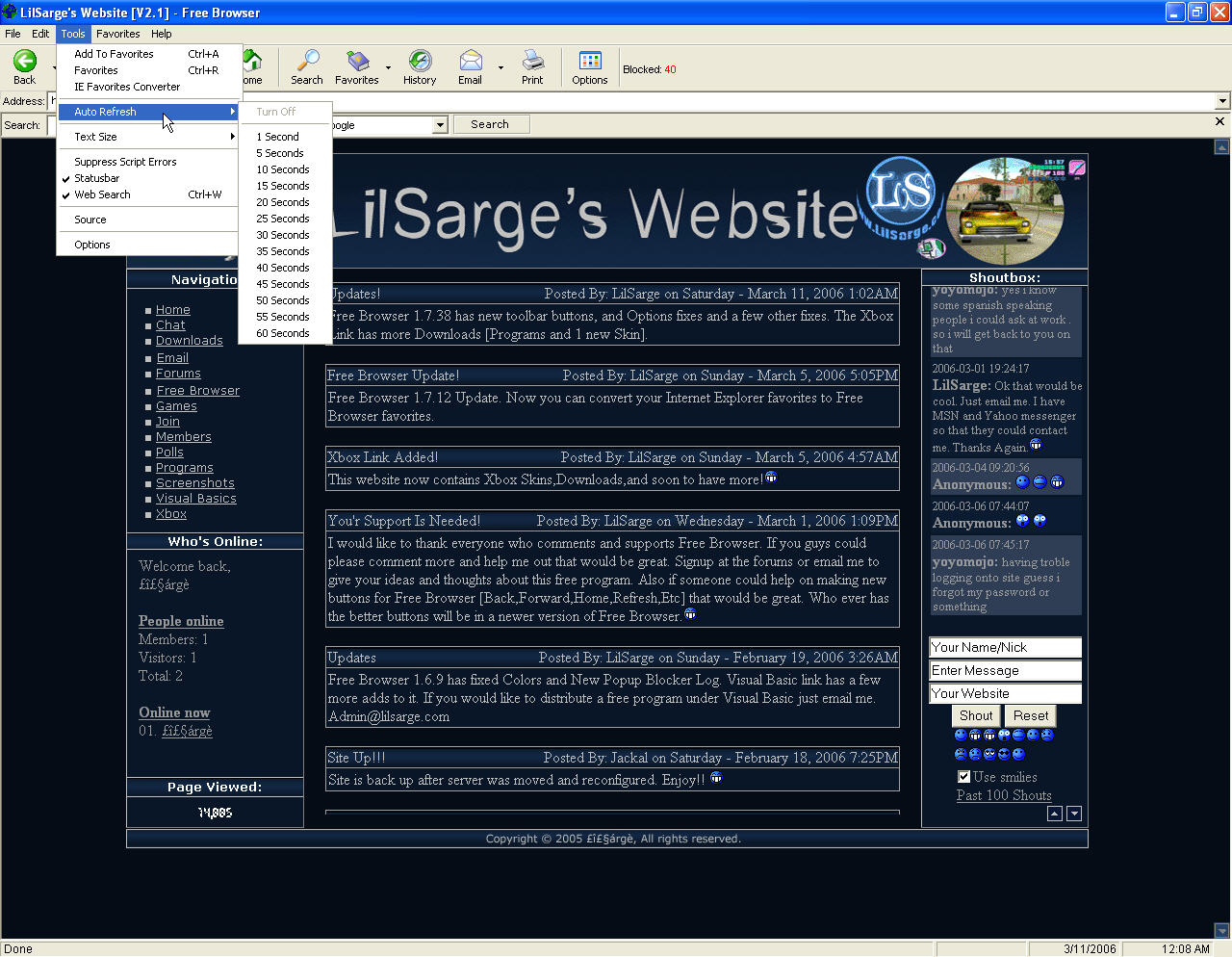The image size is (1232, 957).
Task: Click the Your Name/Nick input field
Action: tap(1005, 647)
